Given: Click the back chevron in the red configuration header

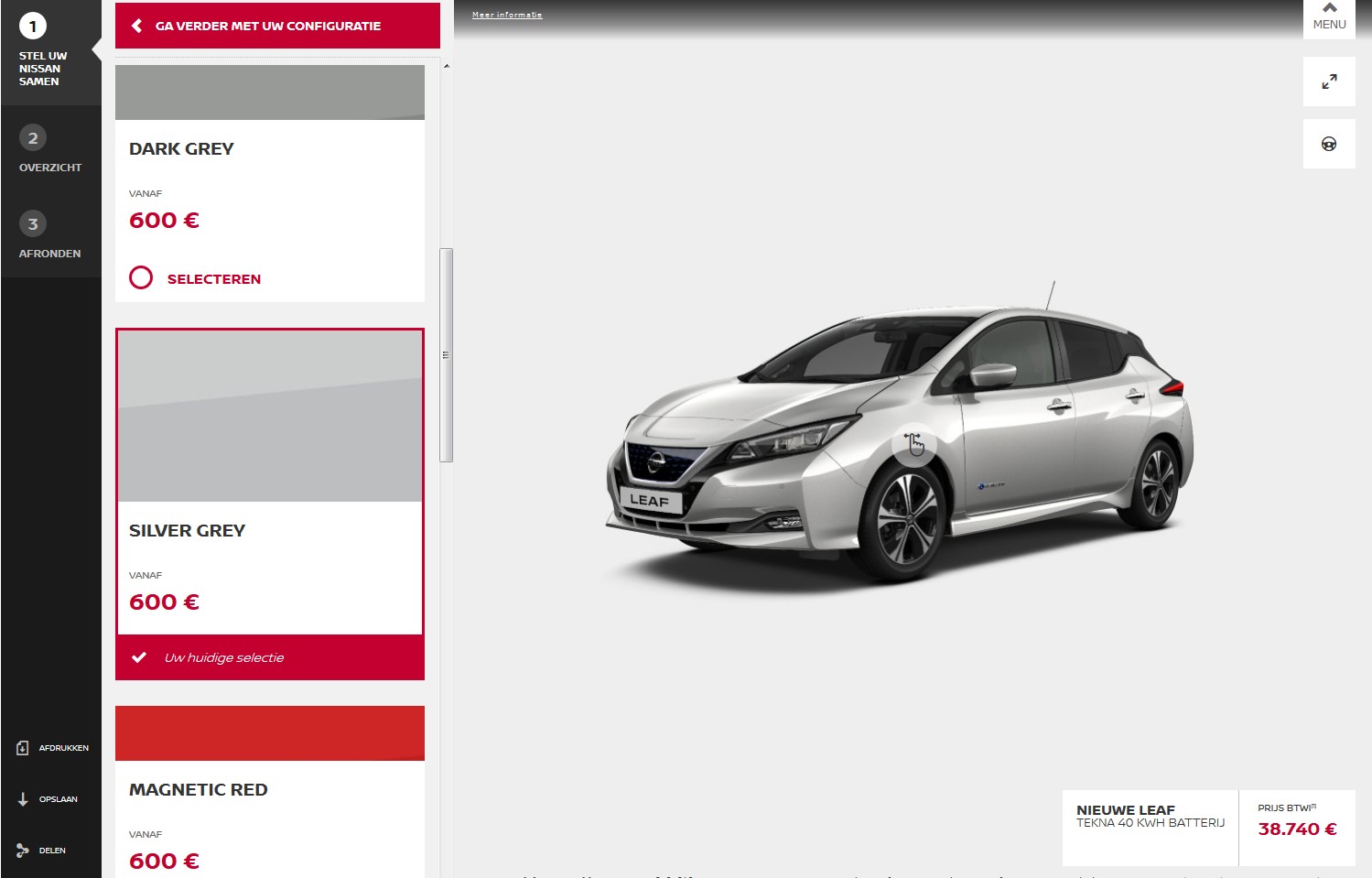Looking at the screenshot, I should click(137, 26).
